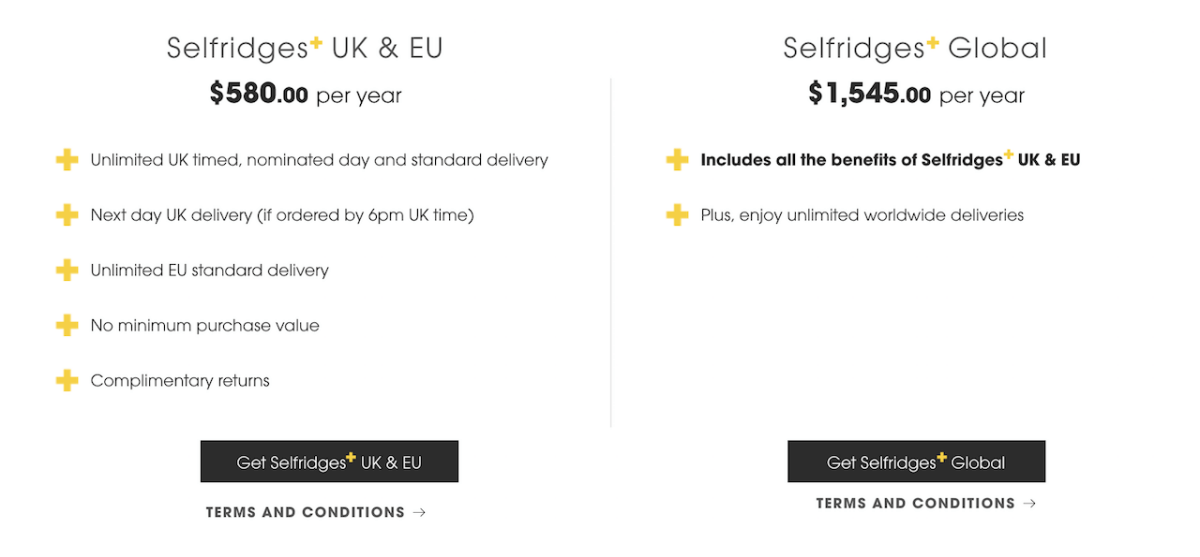Click the $580.00 per year price

pyautogui.click(x=305, y=95)
